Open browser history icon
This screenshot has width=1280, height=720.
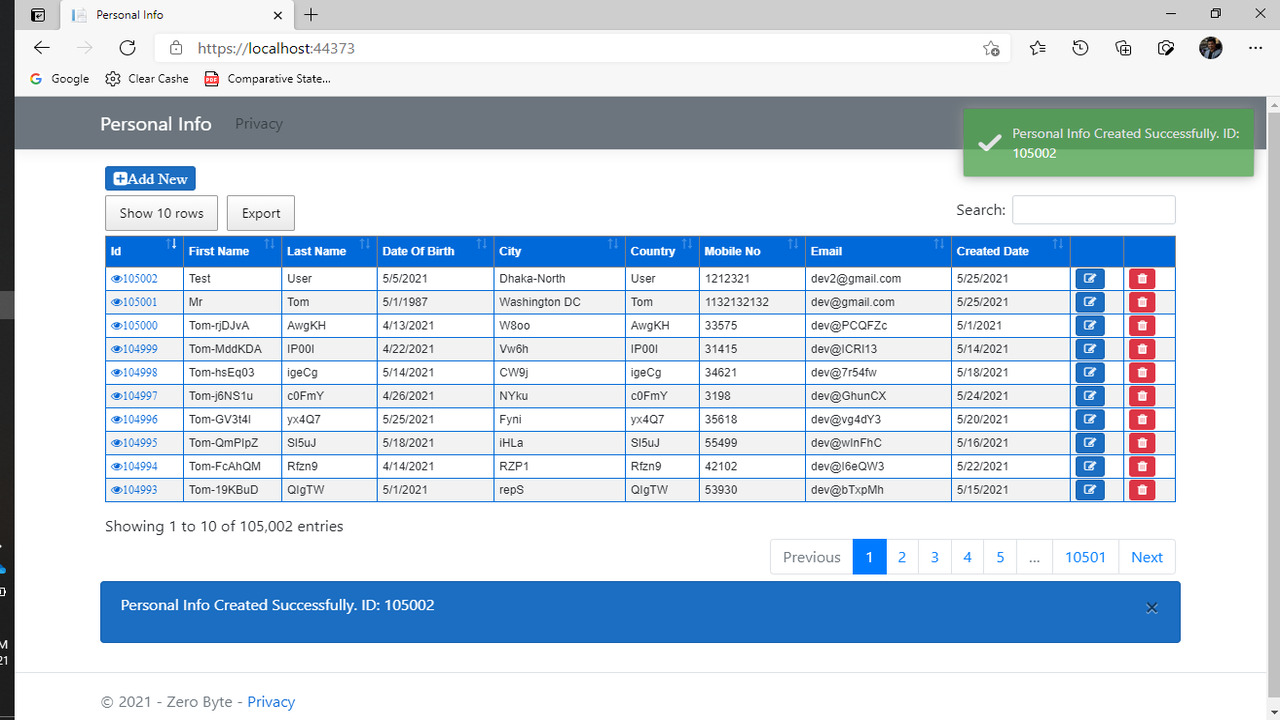(1080, 47)
